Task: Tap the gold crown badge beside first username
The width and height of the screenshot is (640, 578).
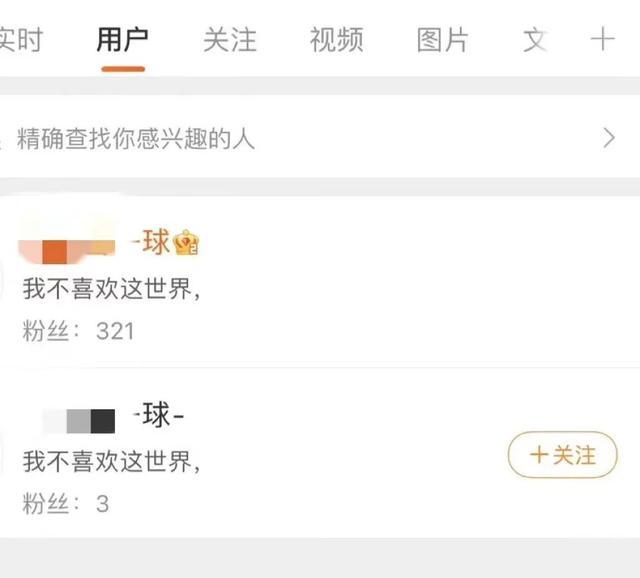Action: click(x=187, y=242)
